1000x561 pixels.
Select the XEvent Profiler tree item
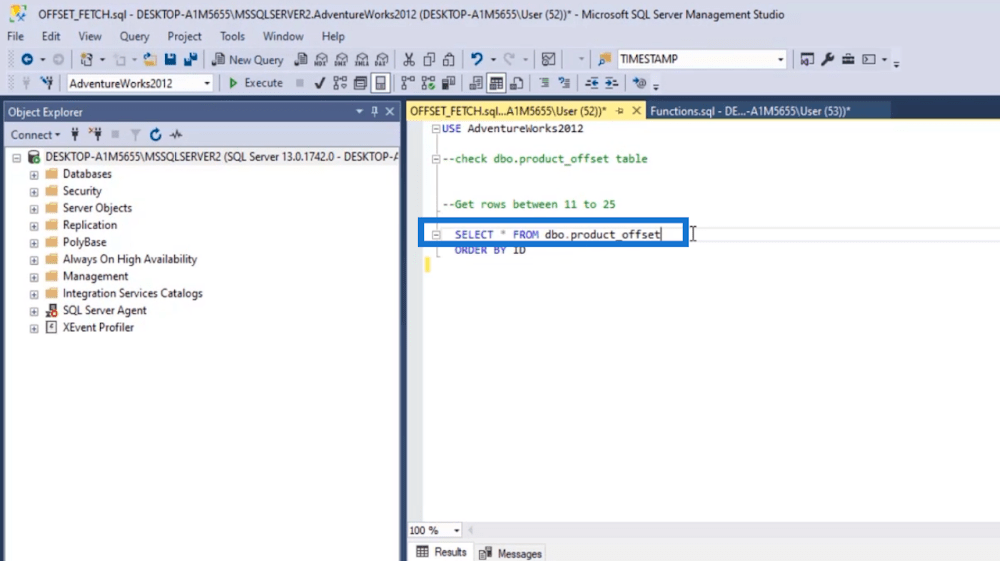click(98, 328)
